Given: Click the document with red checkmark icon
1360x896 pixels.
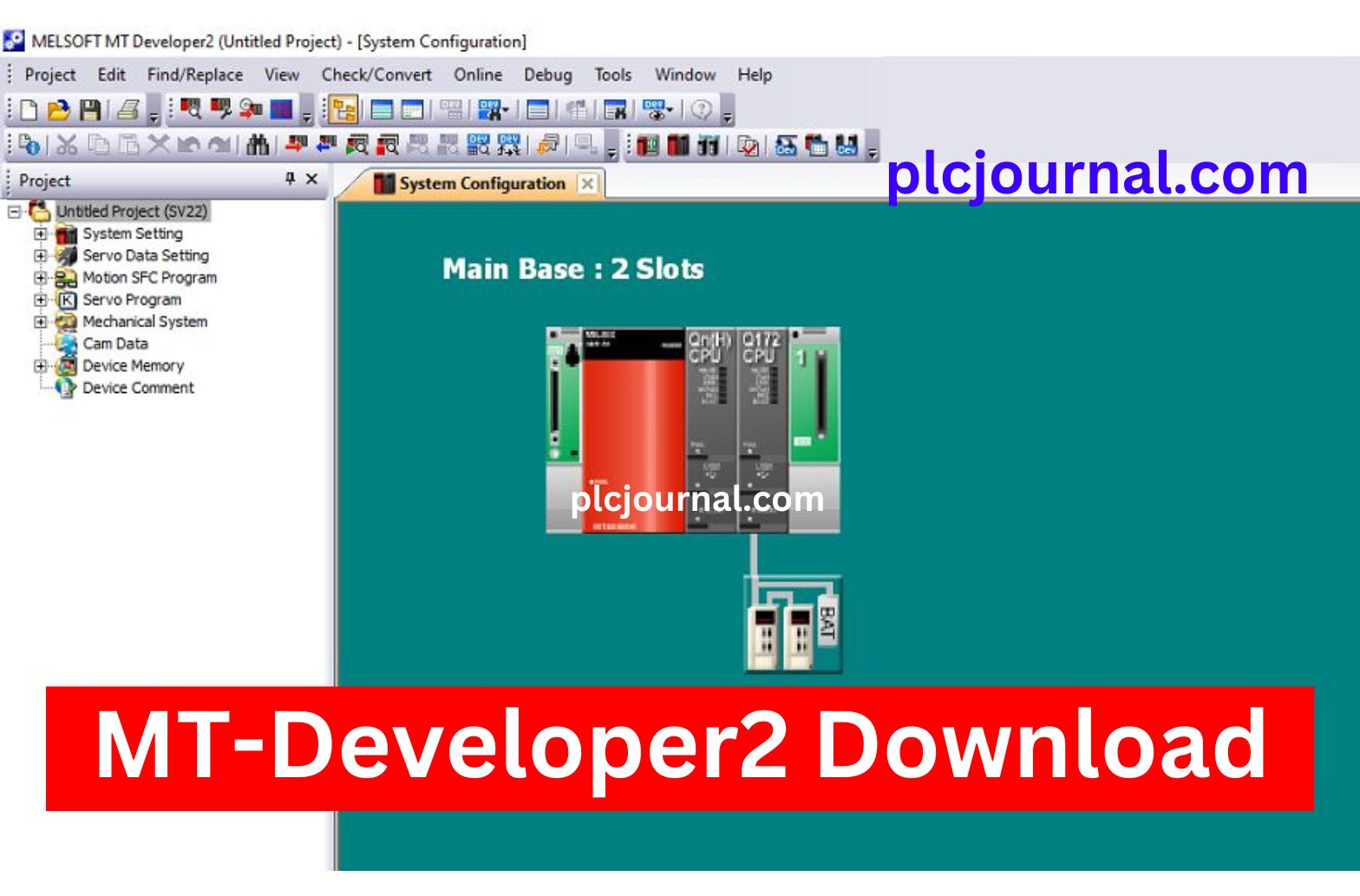Looking at the screenshot, I should [x=747, y=145].
